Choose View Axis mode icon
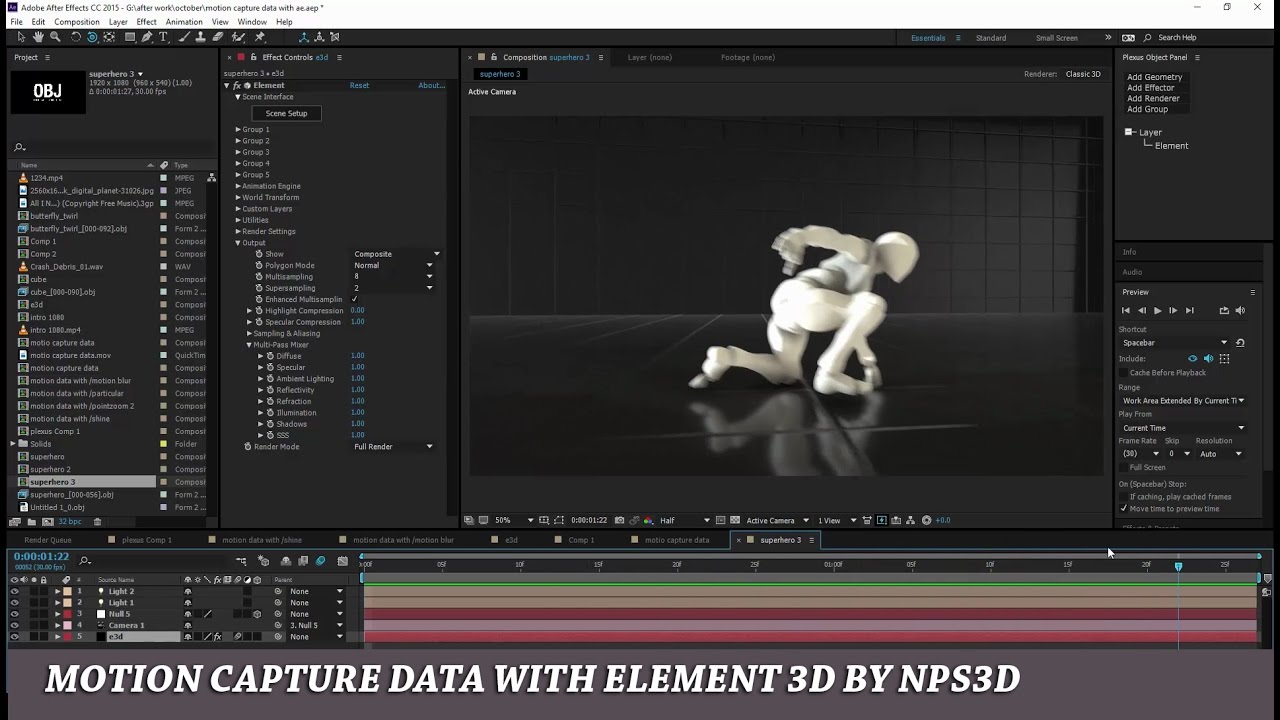Image resolution: width=1280 pixels, height=720 pixels. tap(335, 37)
